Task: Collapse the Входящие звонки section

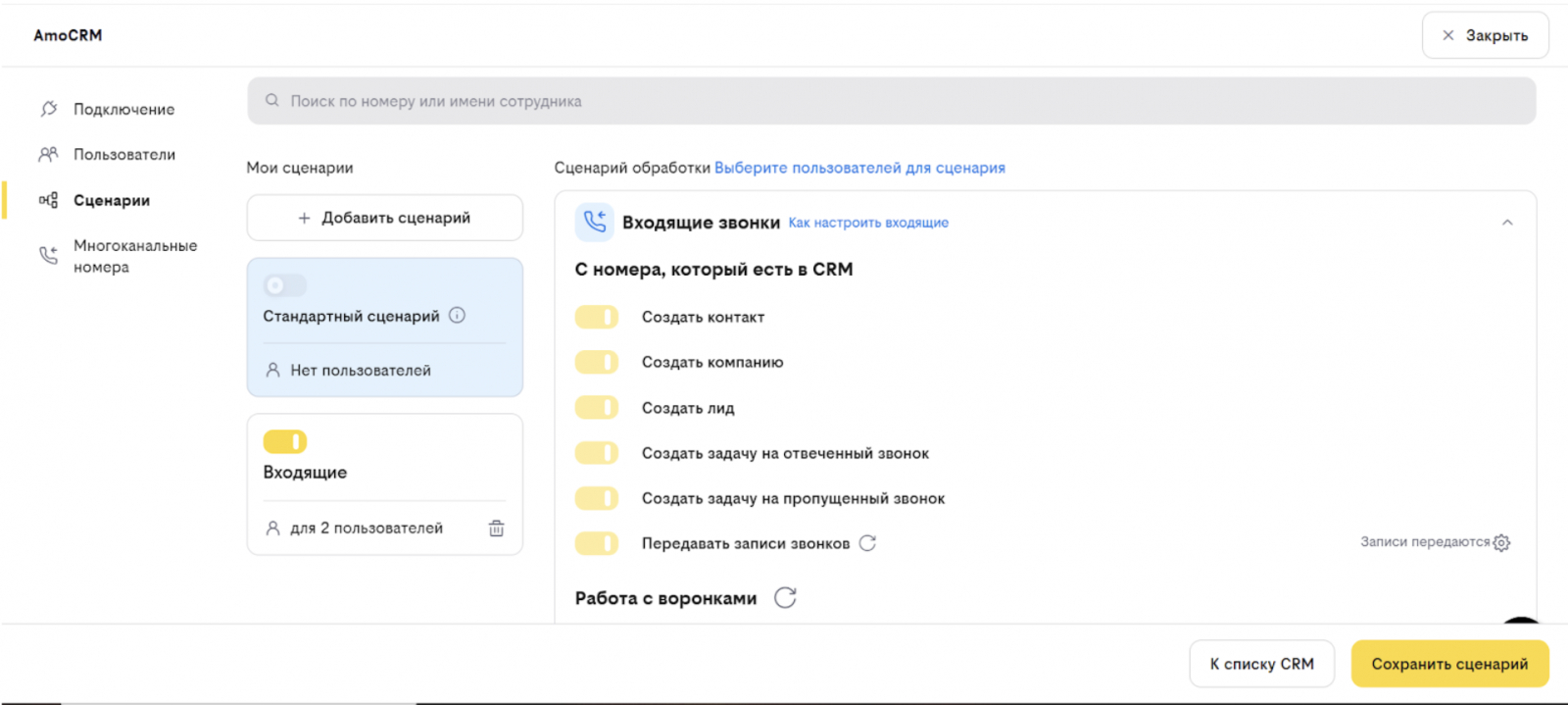Action: point(1507,223)
